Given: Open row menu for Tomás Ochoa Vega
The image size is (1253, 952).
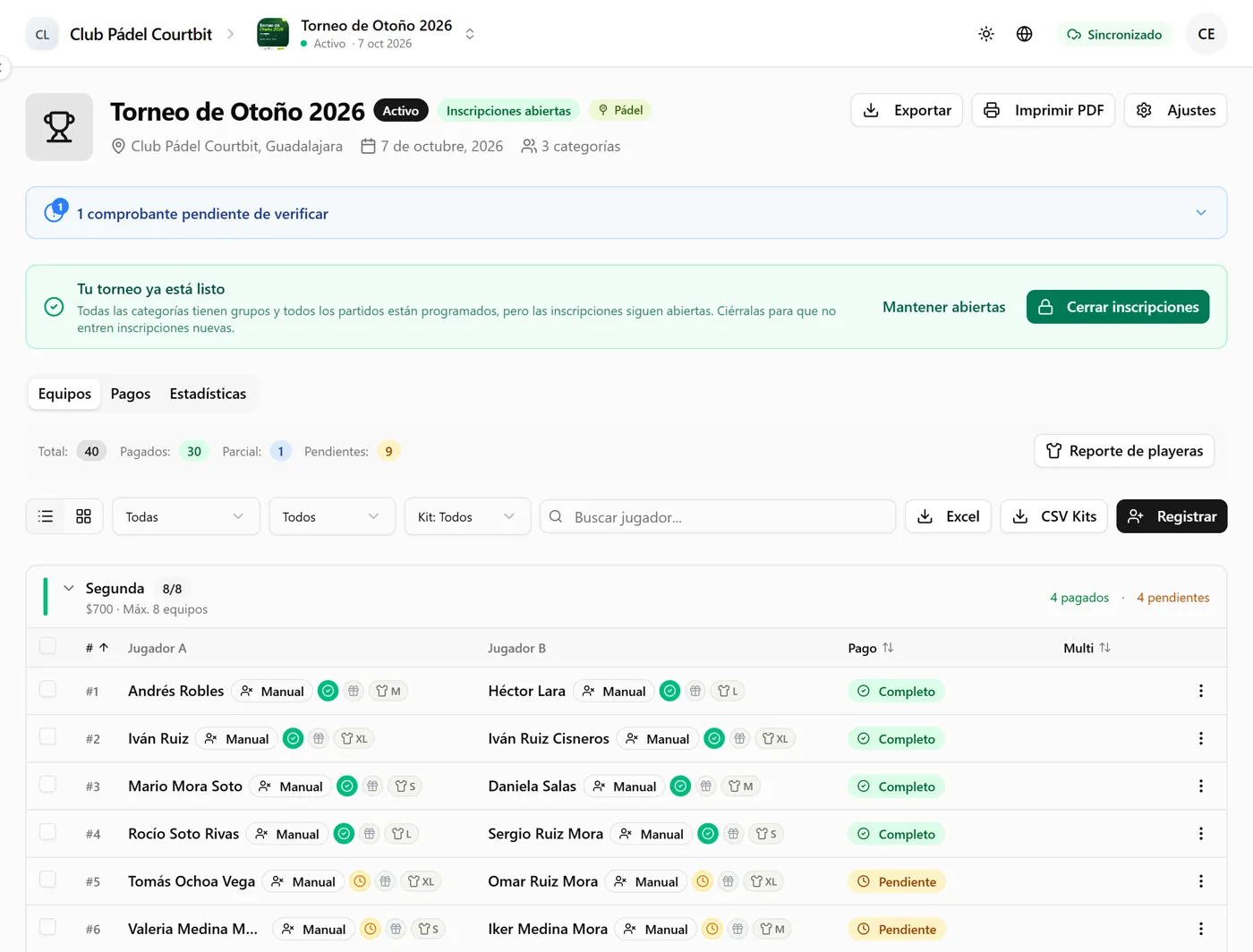Looking at the screenshot, I should [x=1201, y=881].
